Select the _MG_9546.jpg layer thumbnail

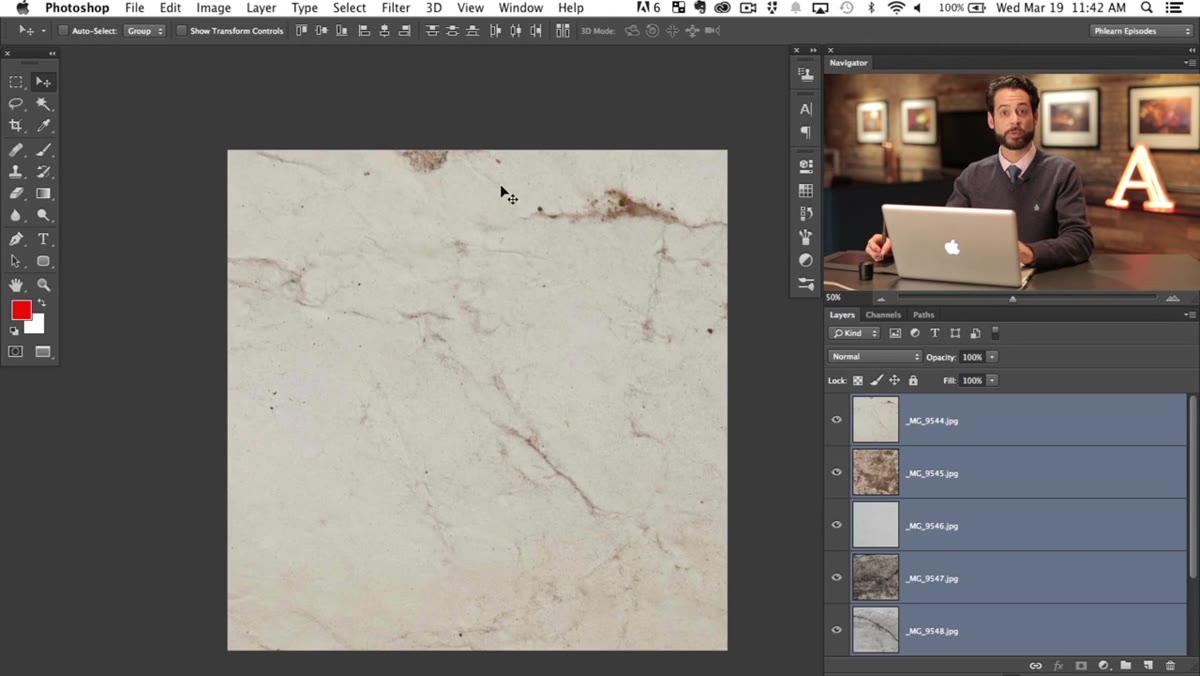(875, 525)
